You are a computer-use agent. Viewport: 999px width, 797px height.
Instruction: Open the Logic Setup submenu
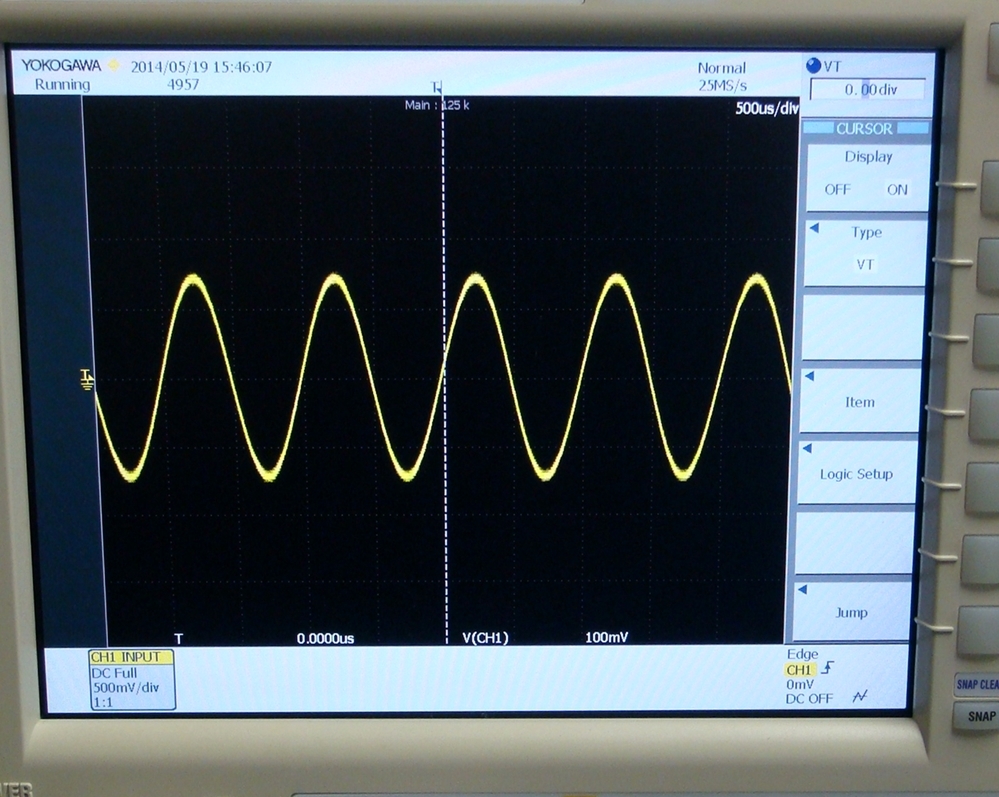pyautogui.click(x=856, y=473)
